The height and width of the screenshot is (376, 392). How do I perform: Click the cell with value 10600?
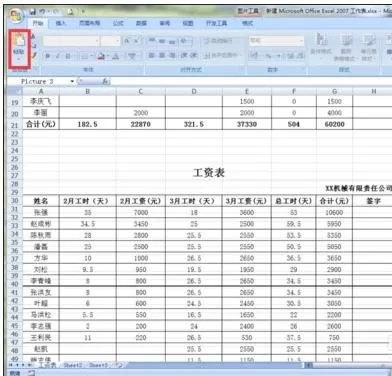[334, 213]
